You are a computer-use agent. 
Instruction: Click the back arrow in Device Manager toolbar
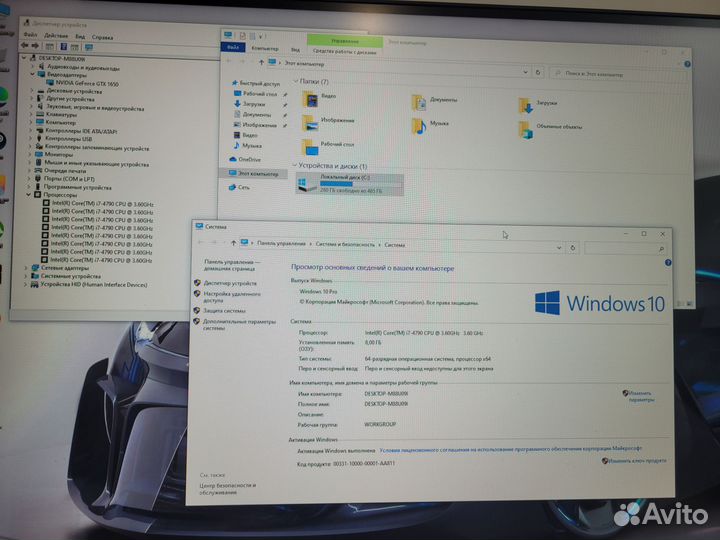point(24,45)
